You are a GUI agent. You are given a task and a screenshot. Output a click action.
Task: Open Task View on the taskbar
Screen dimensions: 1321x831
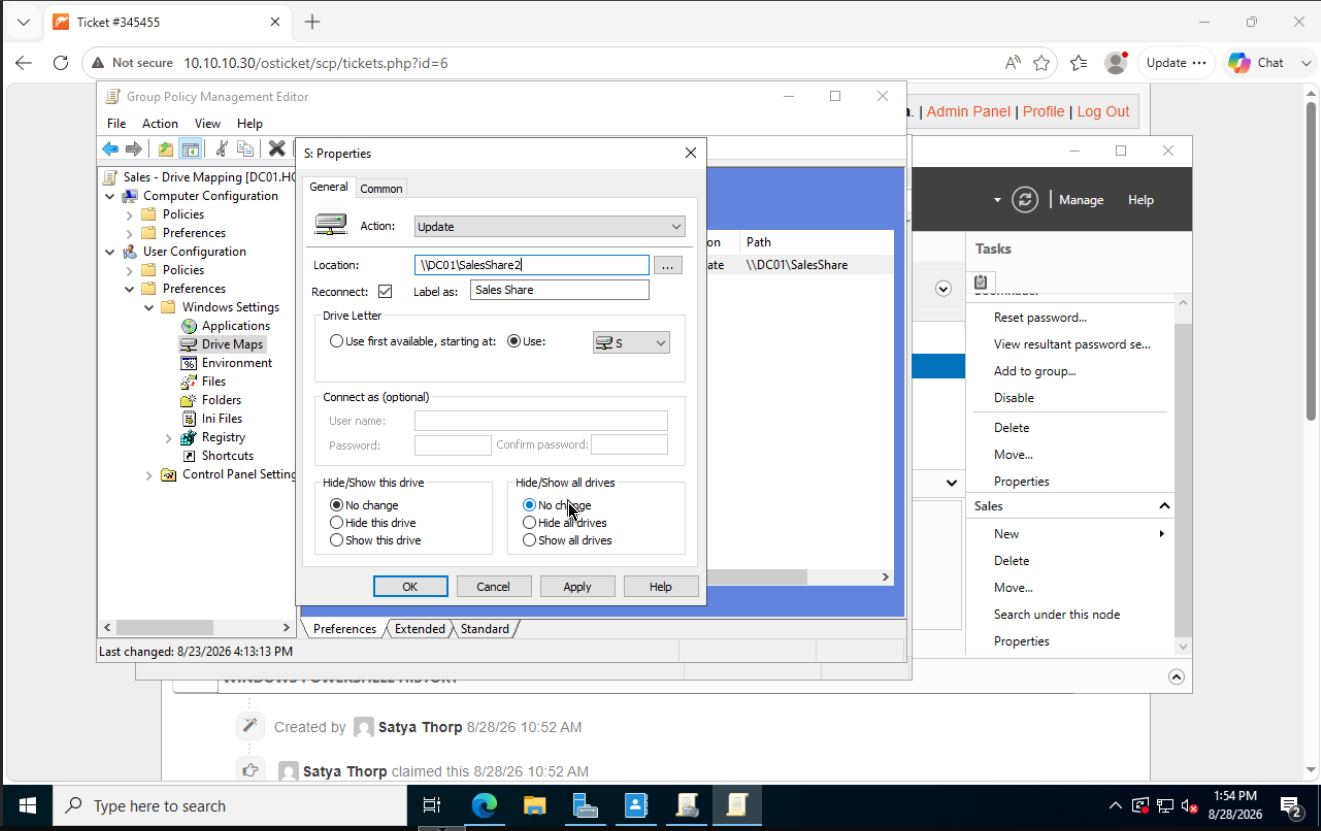432,805
